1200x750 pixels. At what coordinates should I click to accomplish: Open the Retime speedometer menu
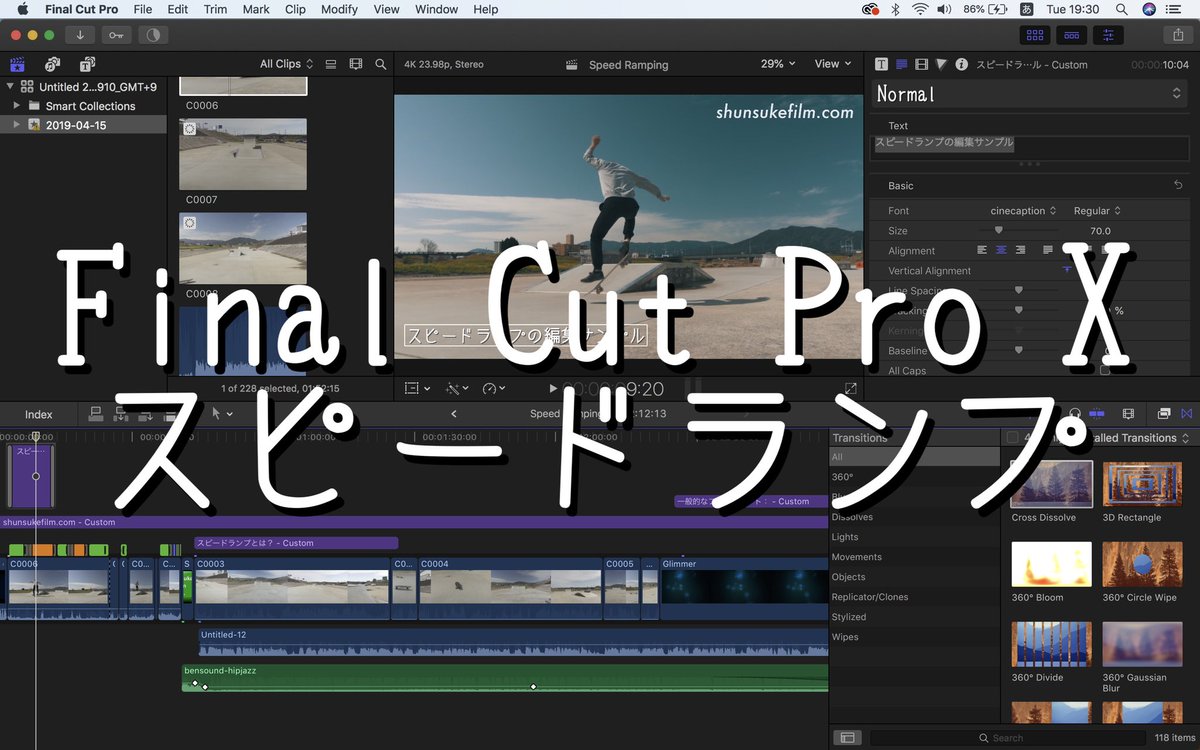[494, 388]
